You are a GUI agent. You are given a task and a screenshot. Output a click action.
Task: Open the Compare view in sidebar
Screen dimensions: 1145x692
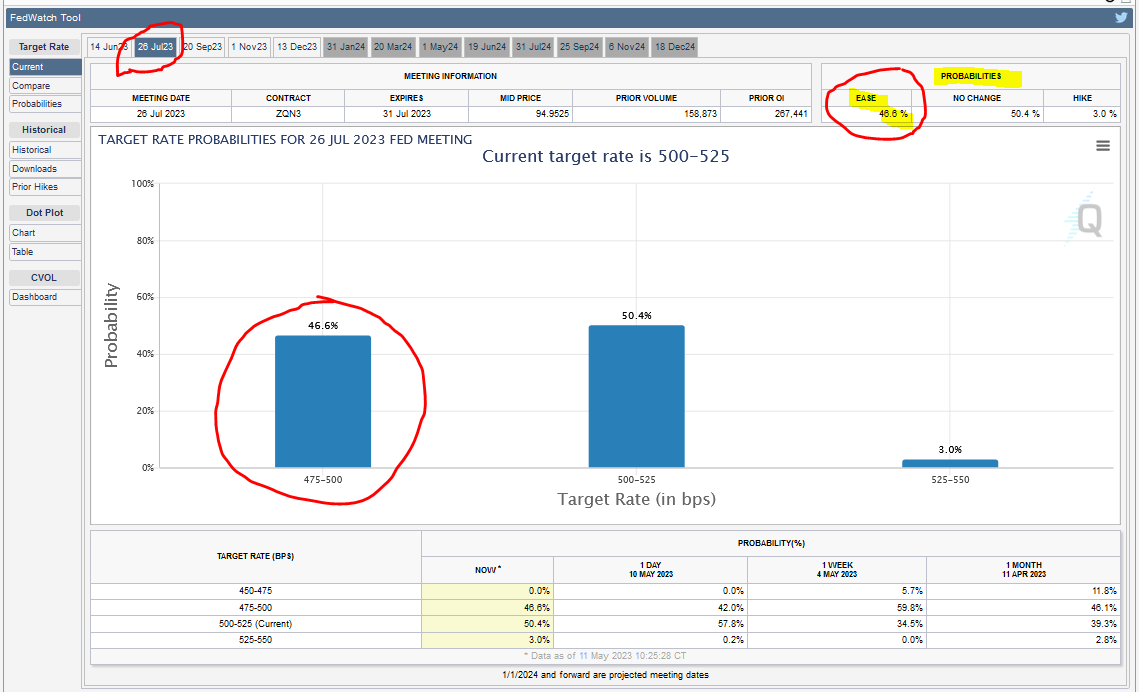pyautogui.click(x=45, y=85)
